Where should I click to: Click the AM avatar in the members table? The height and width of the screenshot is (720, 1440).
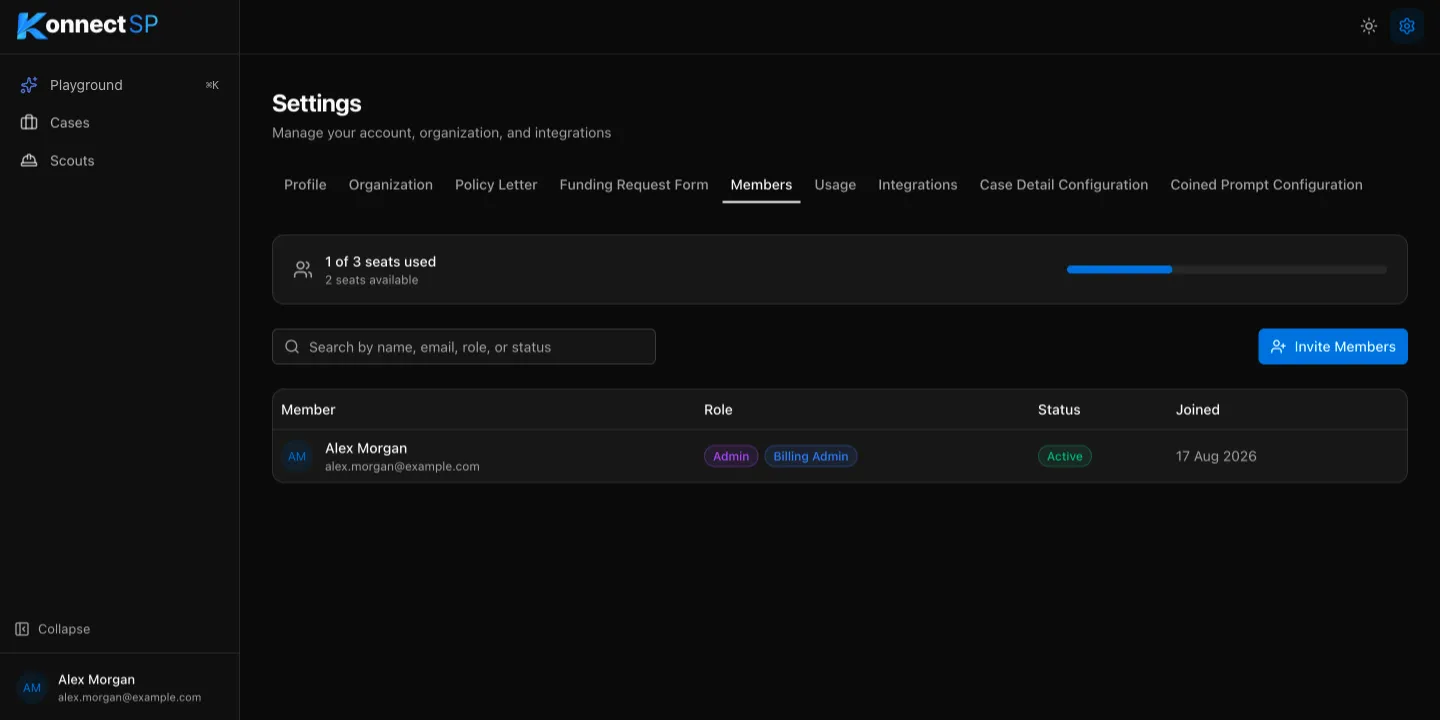click(x=297, y=457)
